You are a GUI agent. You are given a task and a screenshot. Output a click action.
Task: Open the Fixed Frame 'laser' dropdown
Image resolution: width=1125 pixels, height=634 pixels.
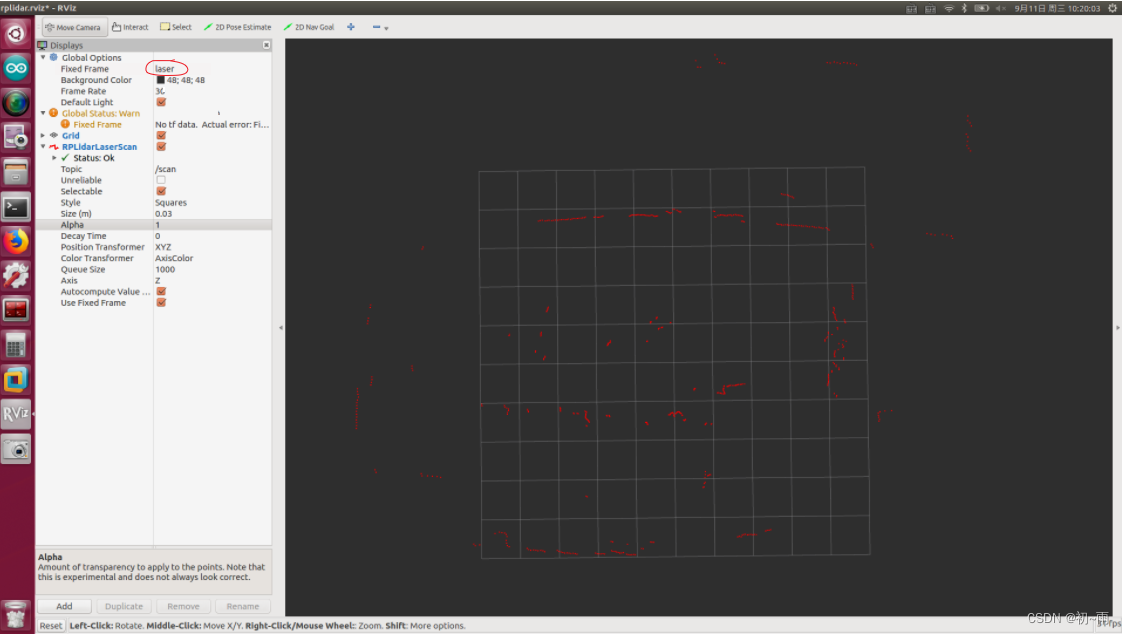click(x=212, y=69)
